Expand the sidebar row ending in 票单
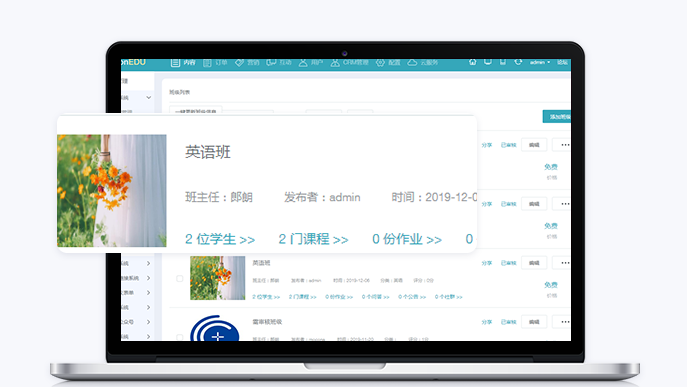Image resolution: width=687 pixels, height=387 pixels. (149, 292)
